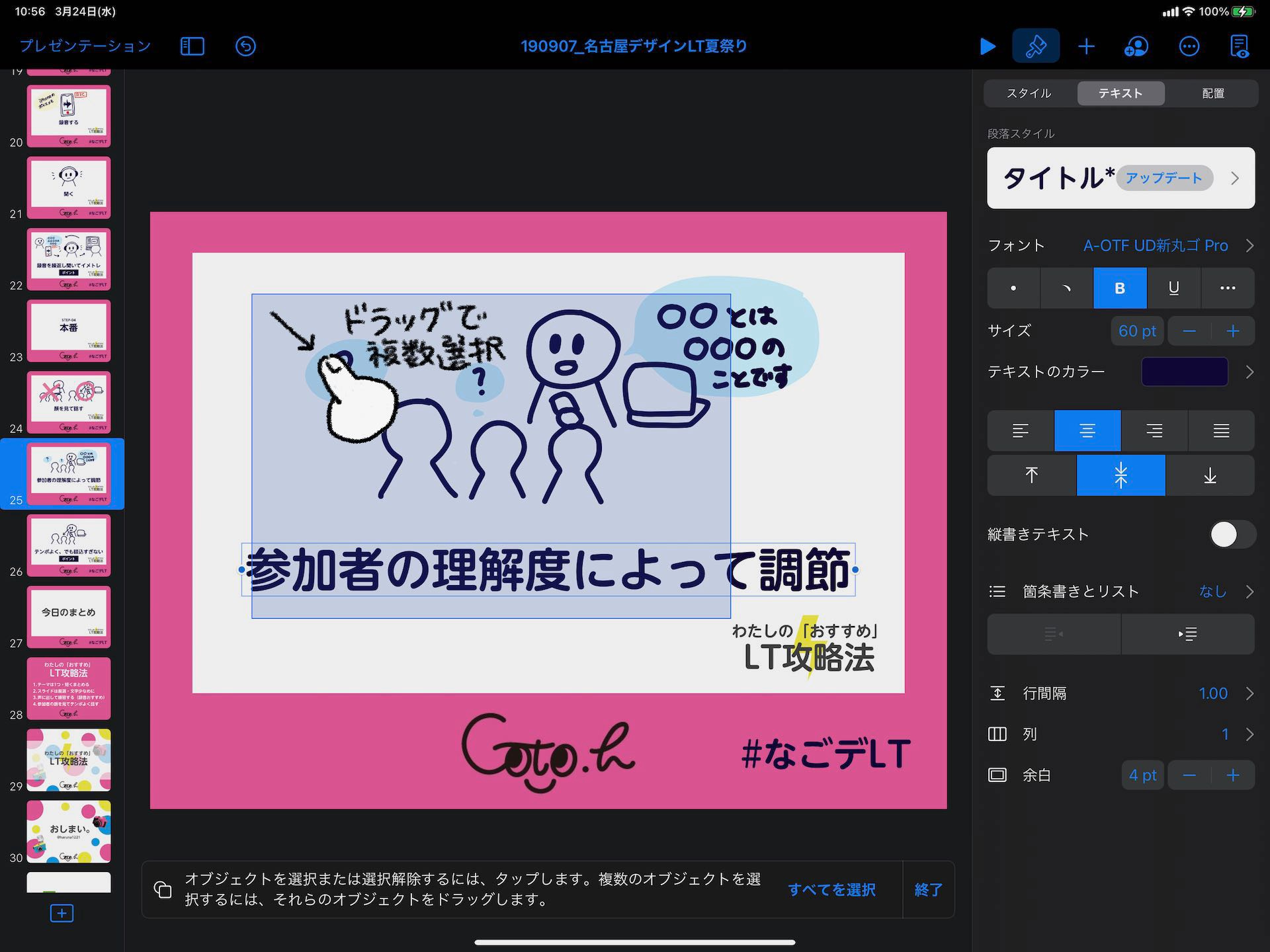Viewport: 1270px width, 952px height.
Task: Select slide 30 おしまい thumbnail
Action: click(x=69, y=832)
